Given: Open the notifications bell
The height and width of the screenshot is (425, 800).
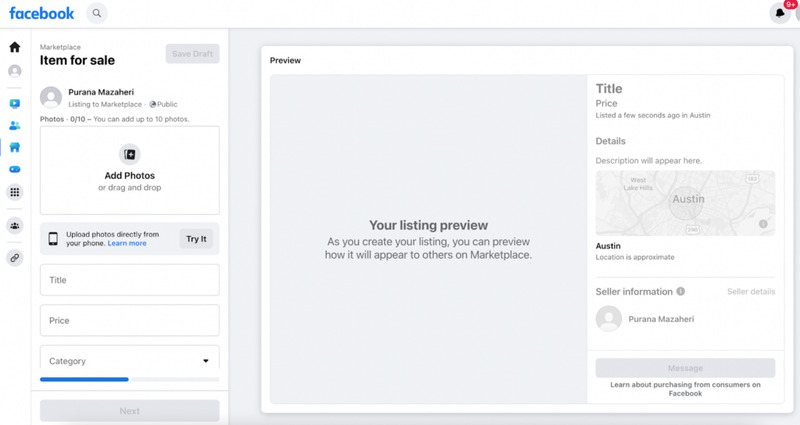Looking at the screenshot, I should pyautogui.click(x=779, y=13).
